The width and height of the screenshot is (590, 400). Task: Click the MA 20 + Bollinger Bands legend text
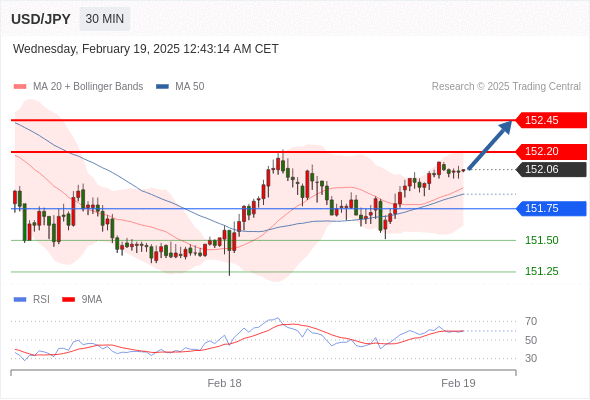(x=88, y=87)
